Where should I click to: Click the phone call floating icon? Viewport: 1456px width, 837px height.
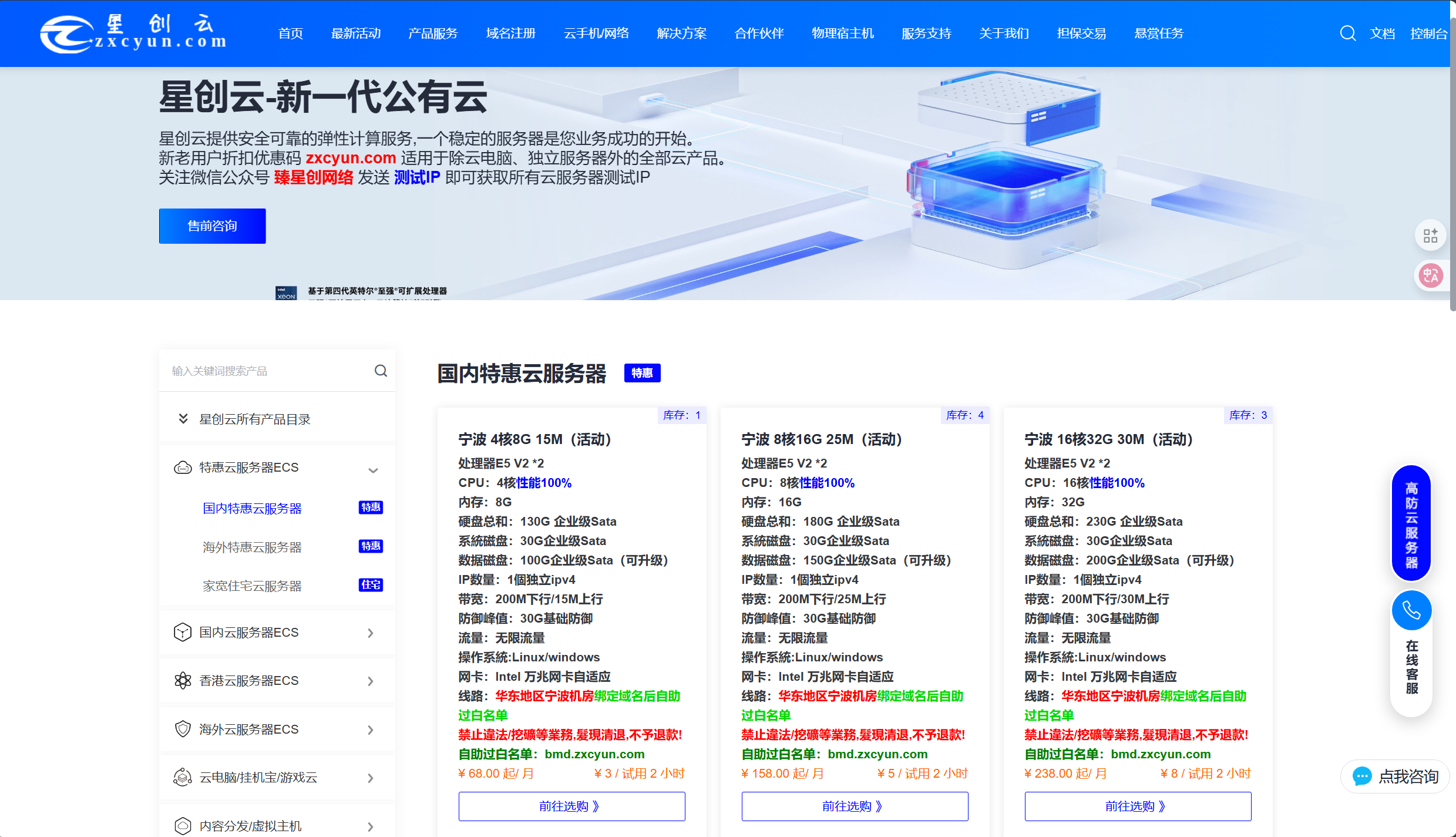point(1411,611)
